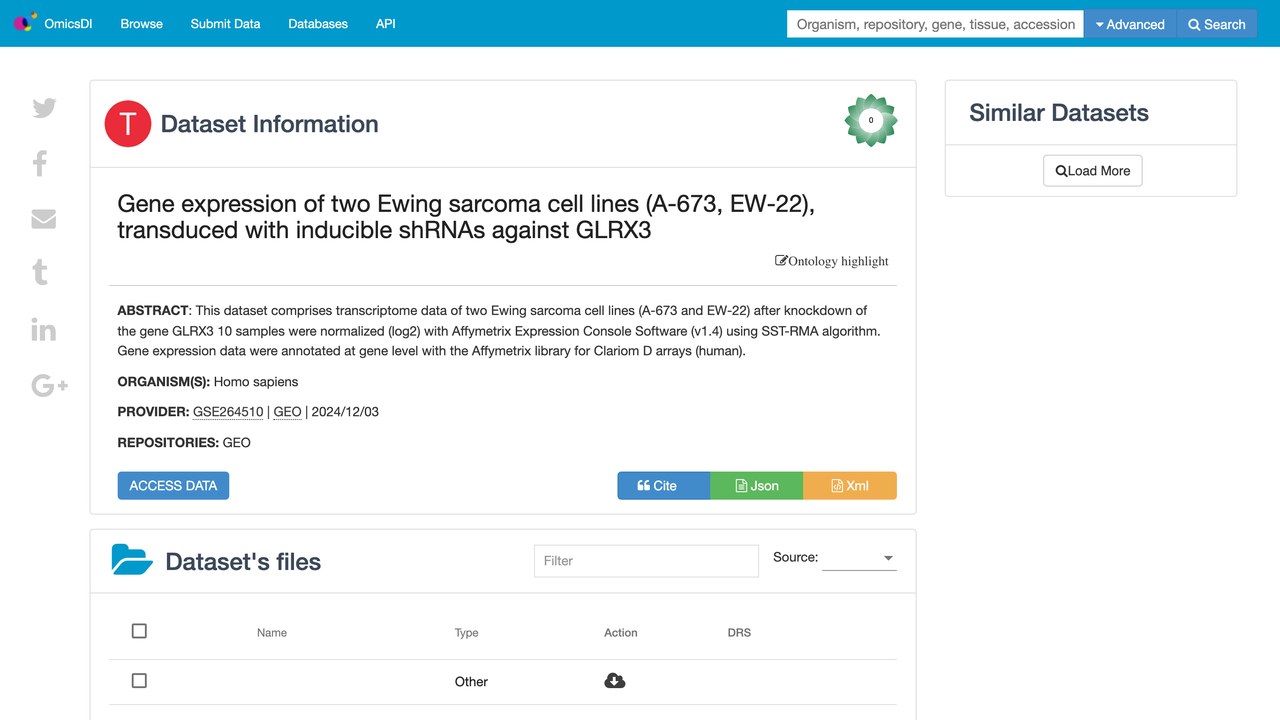Click the DRS column header
This screenshot has width=1280, height=720.
(x=739, y=633)
